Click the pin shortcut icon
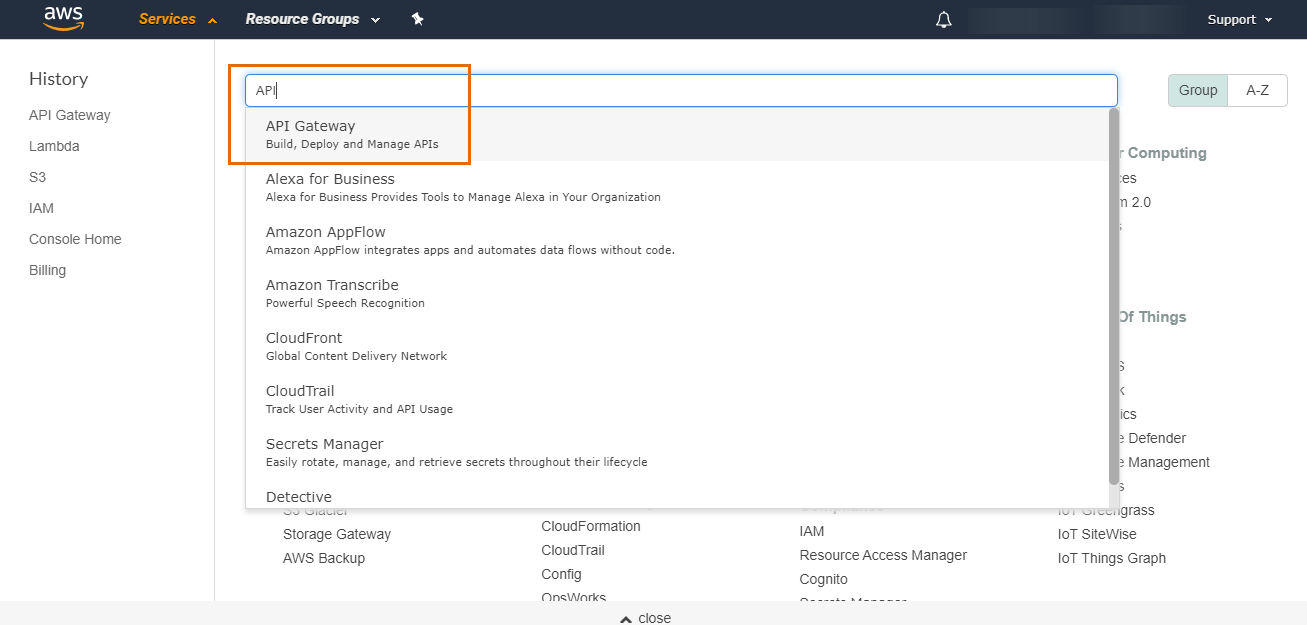Image resolution: width=1307 pixels, height=625 pixels. (x=418, y=19)
